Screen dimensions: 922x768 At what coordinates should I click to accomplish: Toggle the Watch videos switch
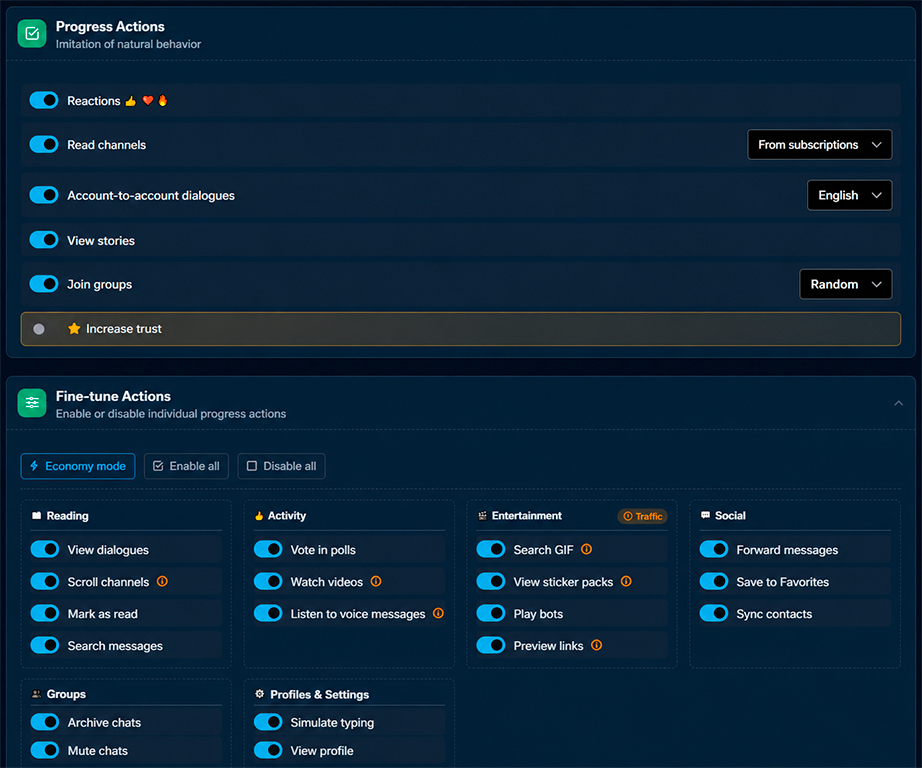click(268, 581)
